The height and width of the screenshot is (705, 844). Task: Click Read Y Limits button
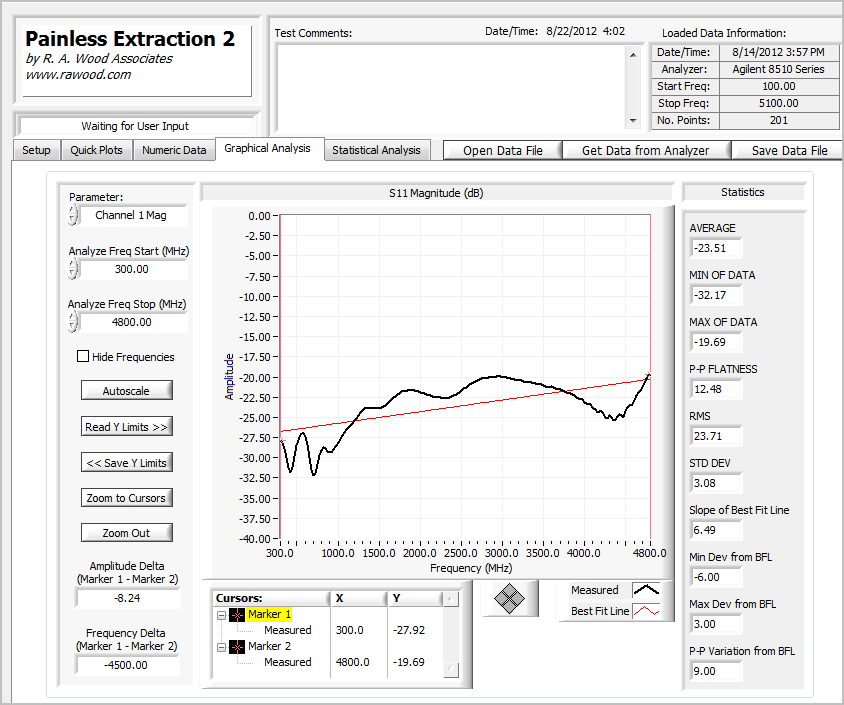pos(126,427)
